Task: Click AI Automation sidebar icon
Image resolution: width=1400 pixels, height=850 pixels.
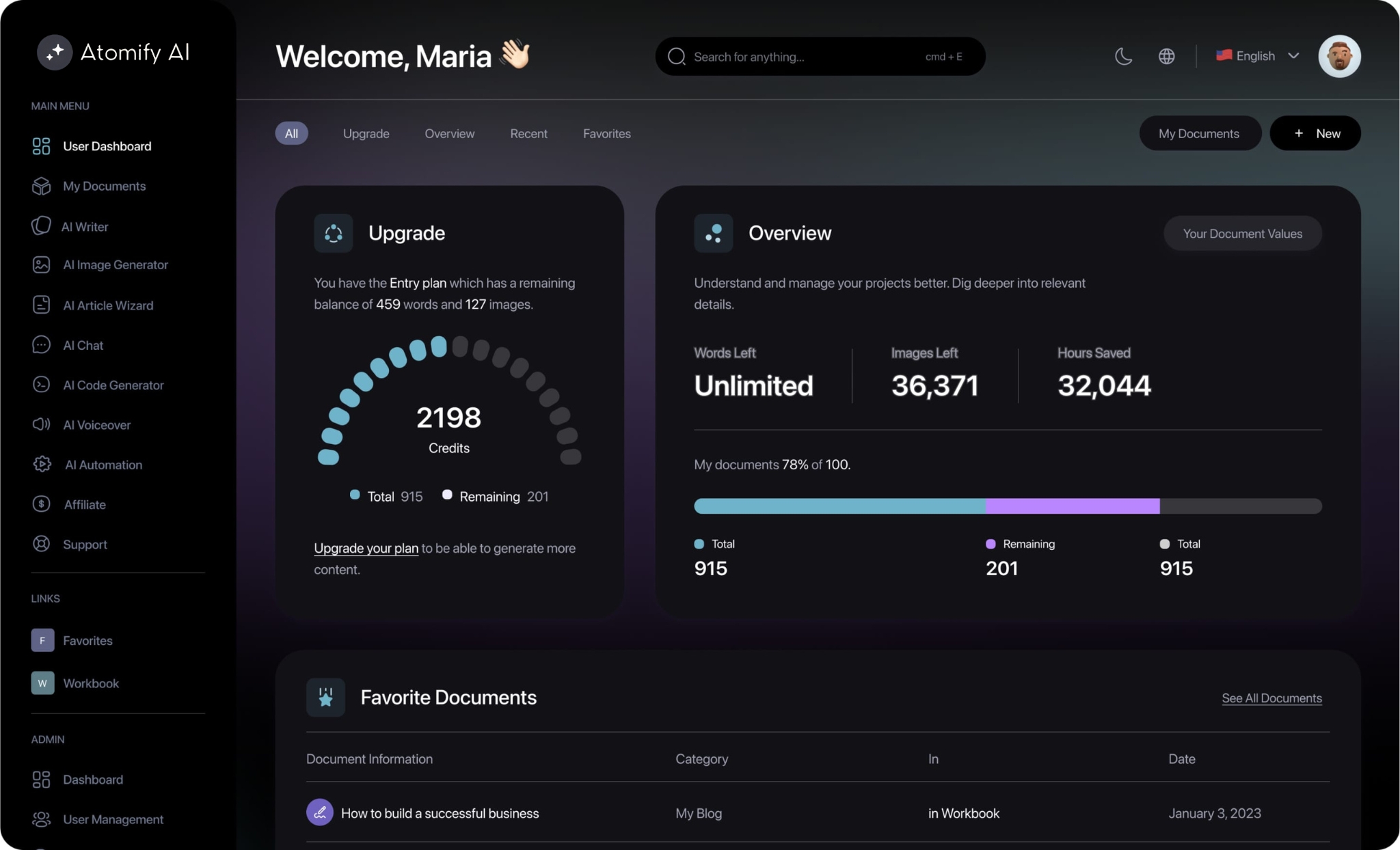Action: click(x=40, y=465)
